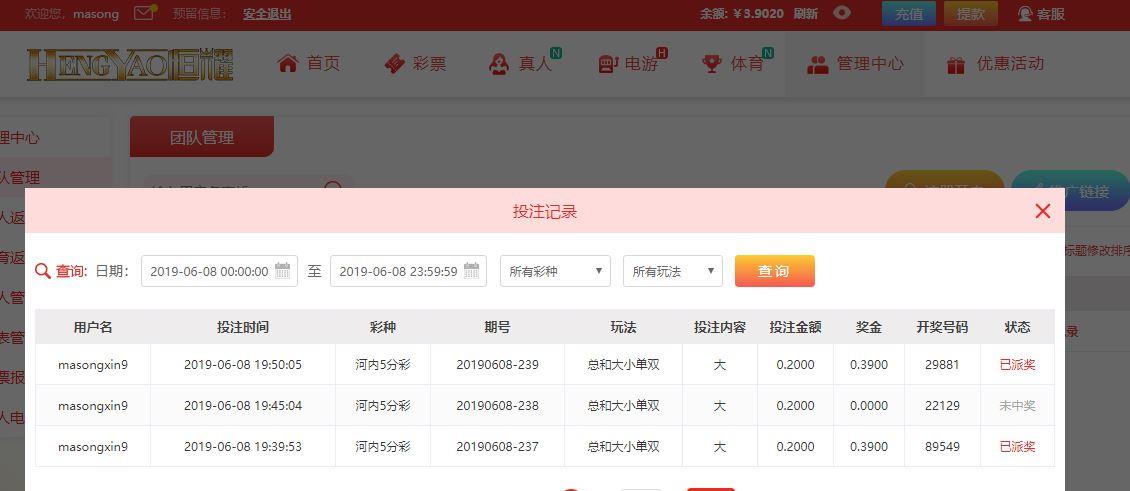1130x491 pixels.
Task: Open 客服 customer service icon
Action: click(x=1025, y=14)
